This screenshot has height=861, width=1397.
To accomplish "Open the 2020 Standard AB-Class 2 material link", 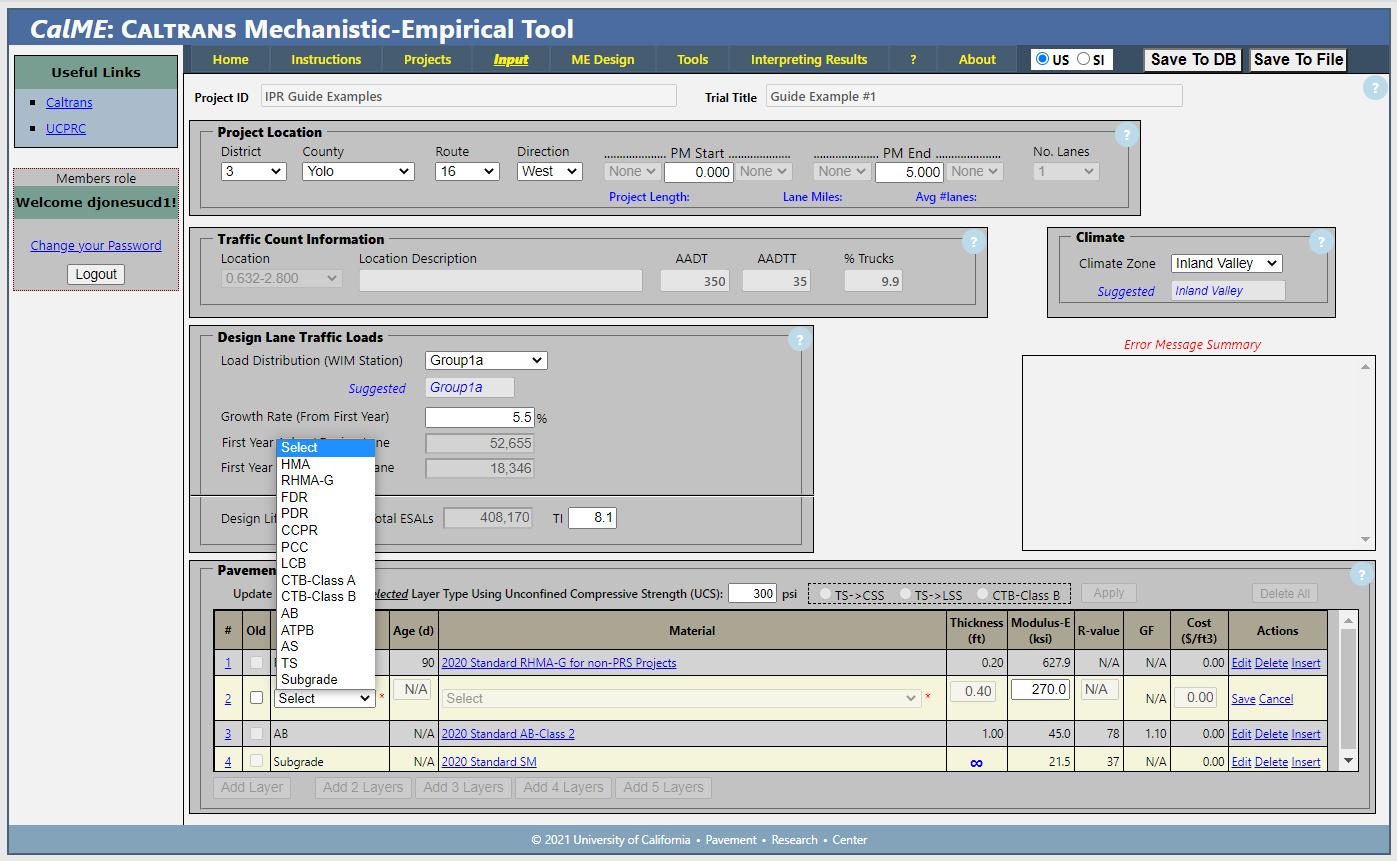I will pyautogui.click(x=508, y=734).
